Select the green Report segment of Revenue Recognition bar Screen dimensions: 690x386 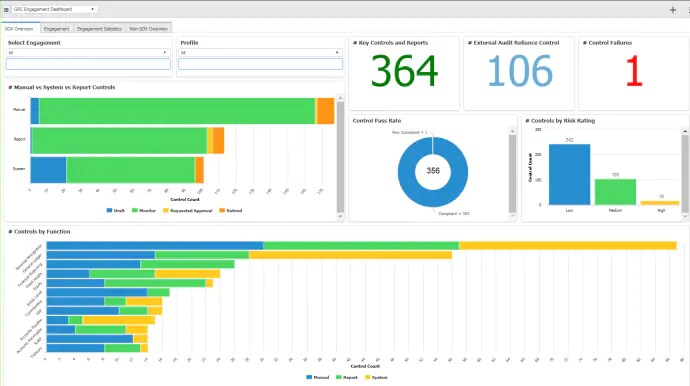pos(361,246)
